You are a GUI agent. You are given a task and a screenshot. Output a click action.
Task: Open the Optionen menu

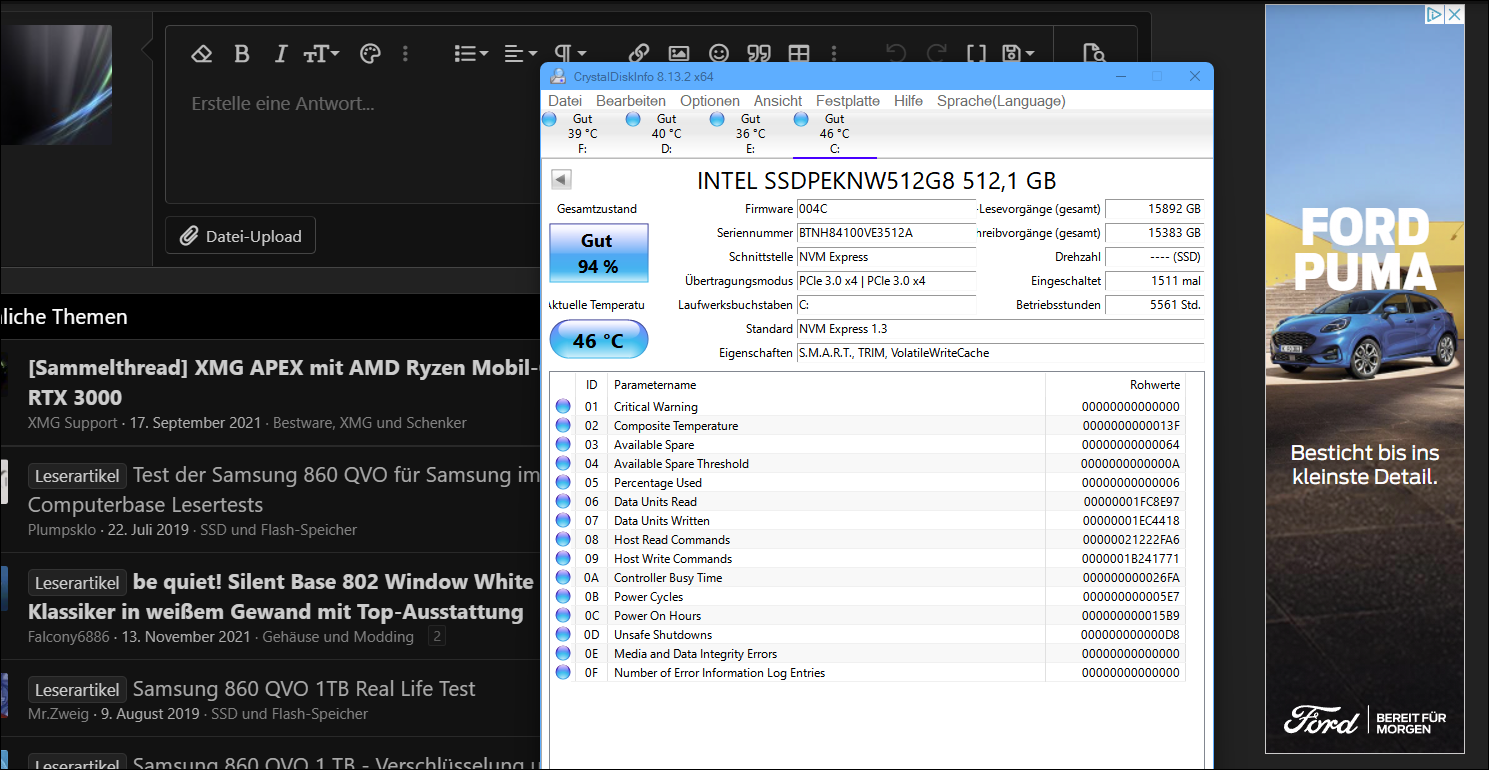point(710,101)
